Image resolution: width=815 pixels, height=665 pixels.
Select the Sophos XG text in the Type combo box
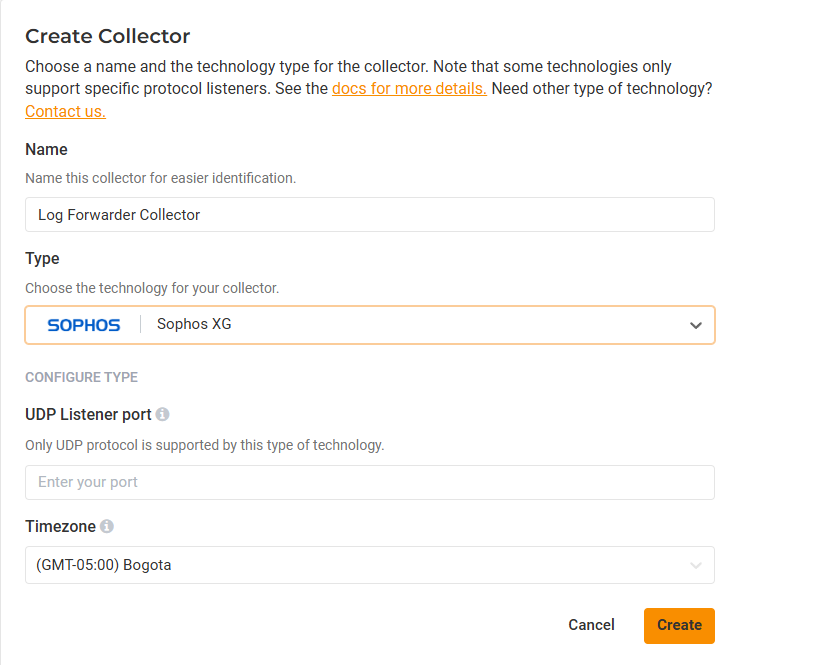[194, 325]
